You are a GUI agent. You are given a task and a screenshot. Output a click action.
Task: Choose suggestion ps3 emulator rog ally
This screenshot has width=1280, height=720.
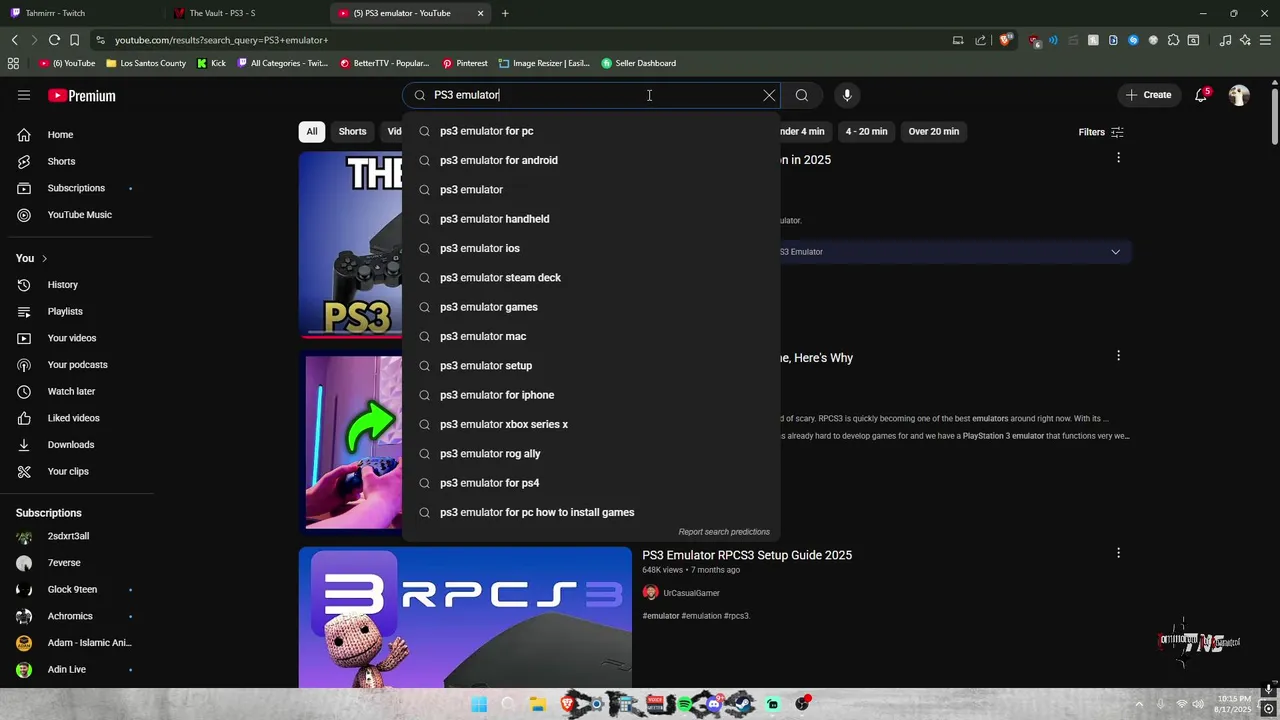(x=590, y=454)
